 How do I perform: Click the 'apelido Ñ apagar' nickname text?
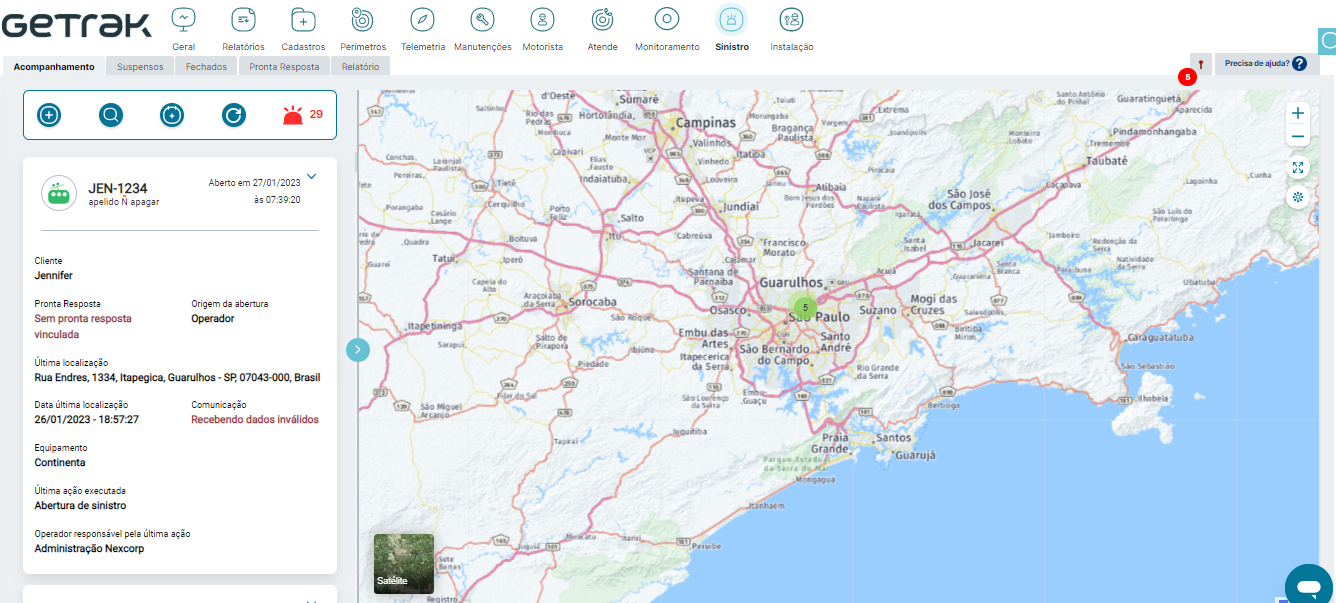click(124, 202)
